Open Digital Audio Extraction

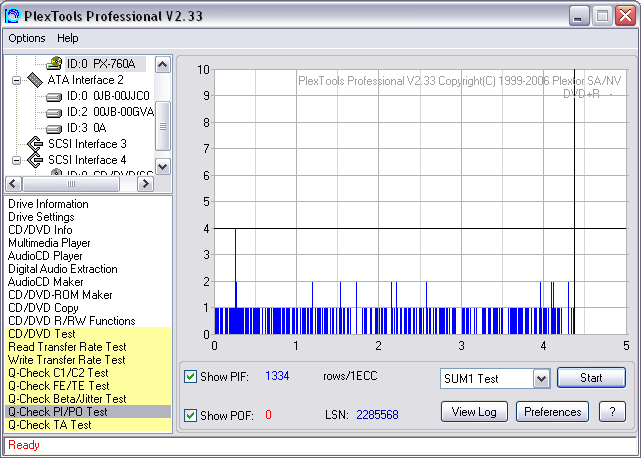click(63, 269)
